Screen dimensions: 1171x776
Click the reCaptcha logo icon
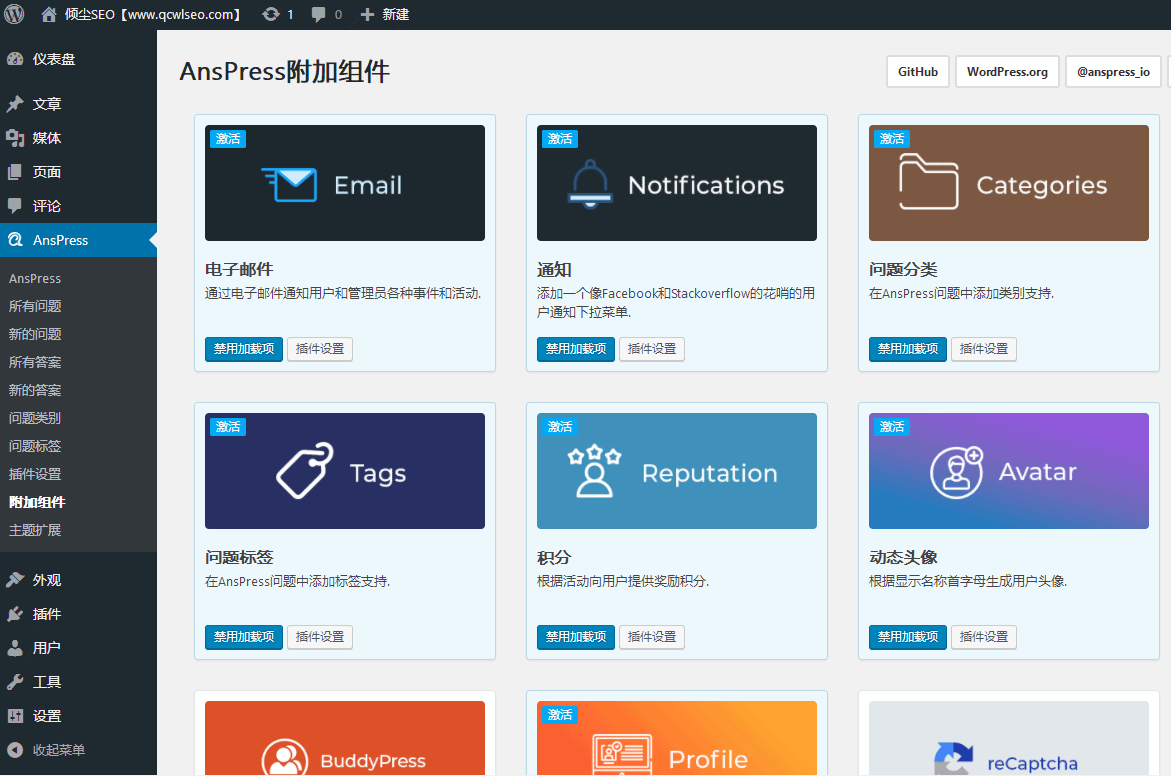953,758
